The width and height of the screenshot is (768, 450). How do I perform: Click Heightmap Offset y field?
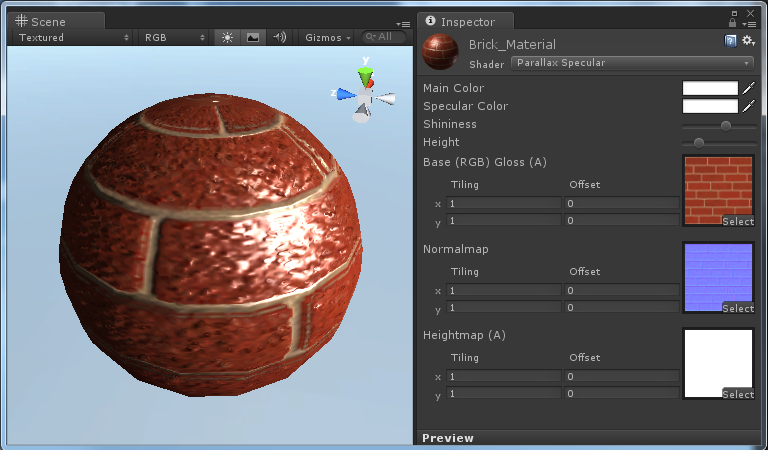click(622, 394)
